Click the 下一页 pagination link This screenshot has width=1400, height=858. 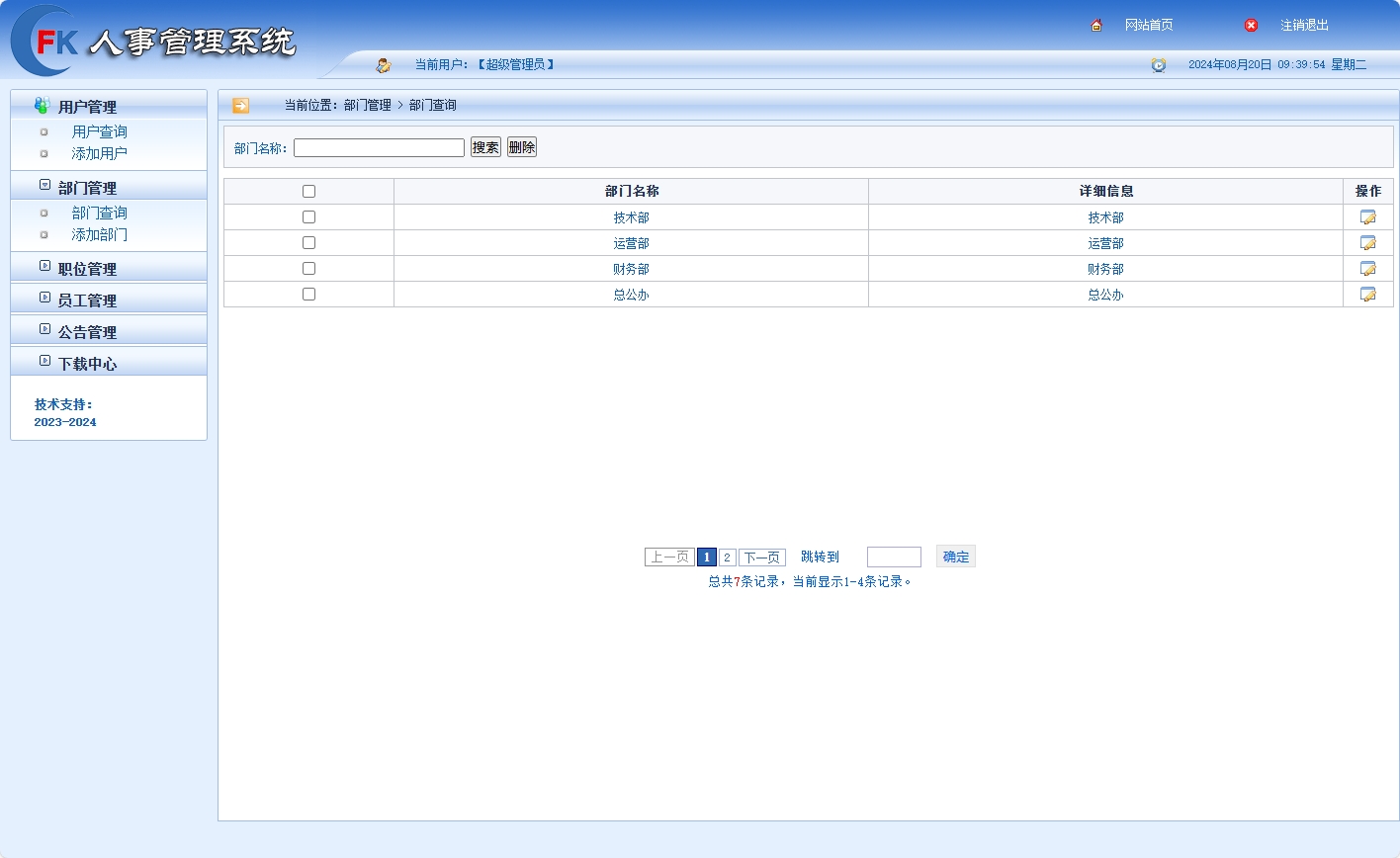[x=762, y=558]
